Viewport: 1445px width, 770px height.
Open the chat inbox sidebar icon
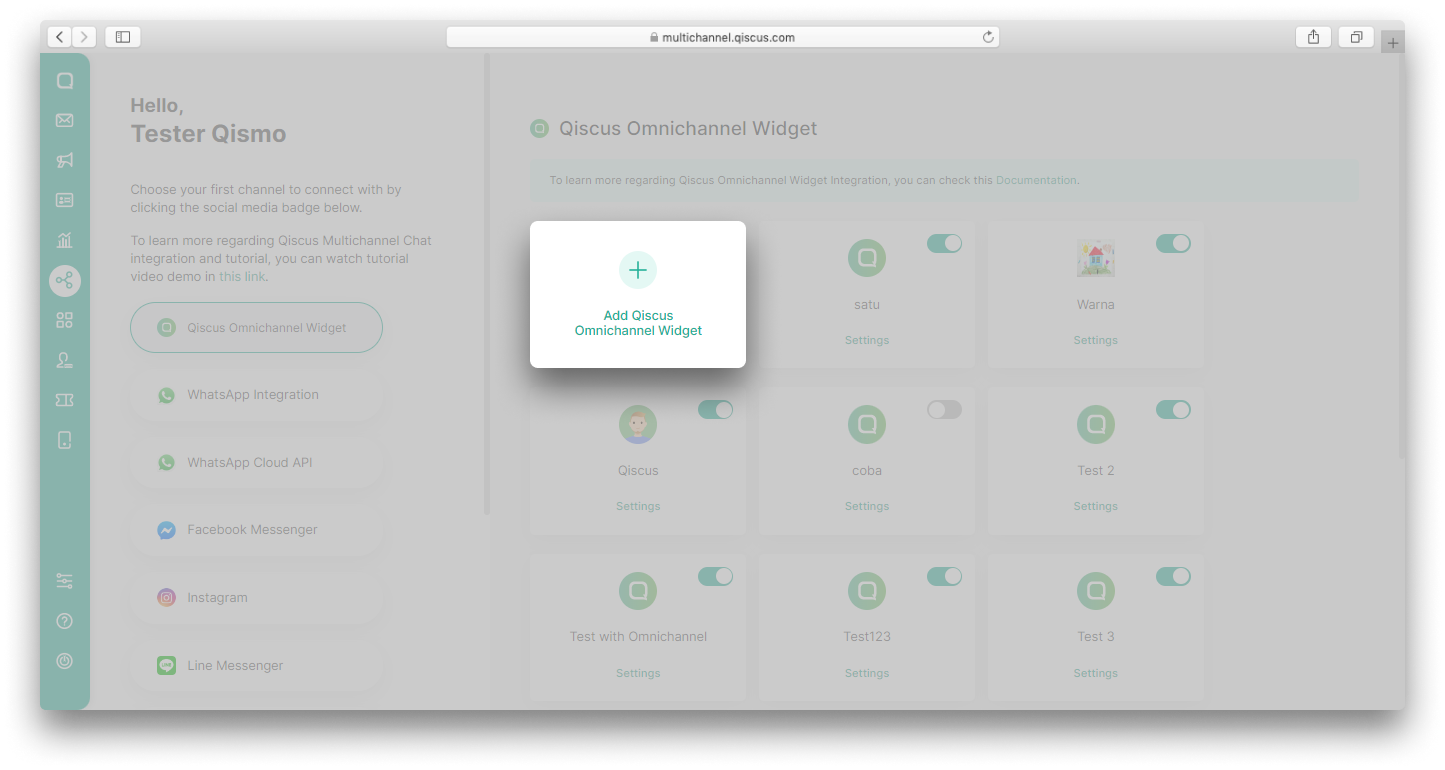tap(65, 81)
